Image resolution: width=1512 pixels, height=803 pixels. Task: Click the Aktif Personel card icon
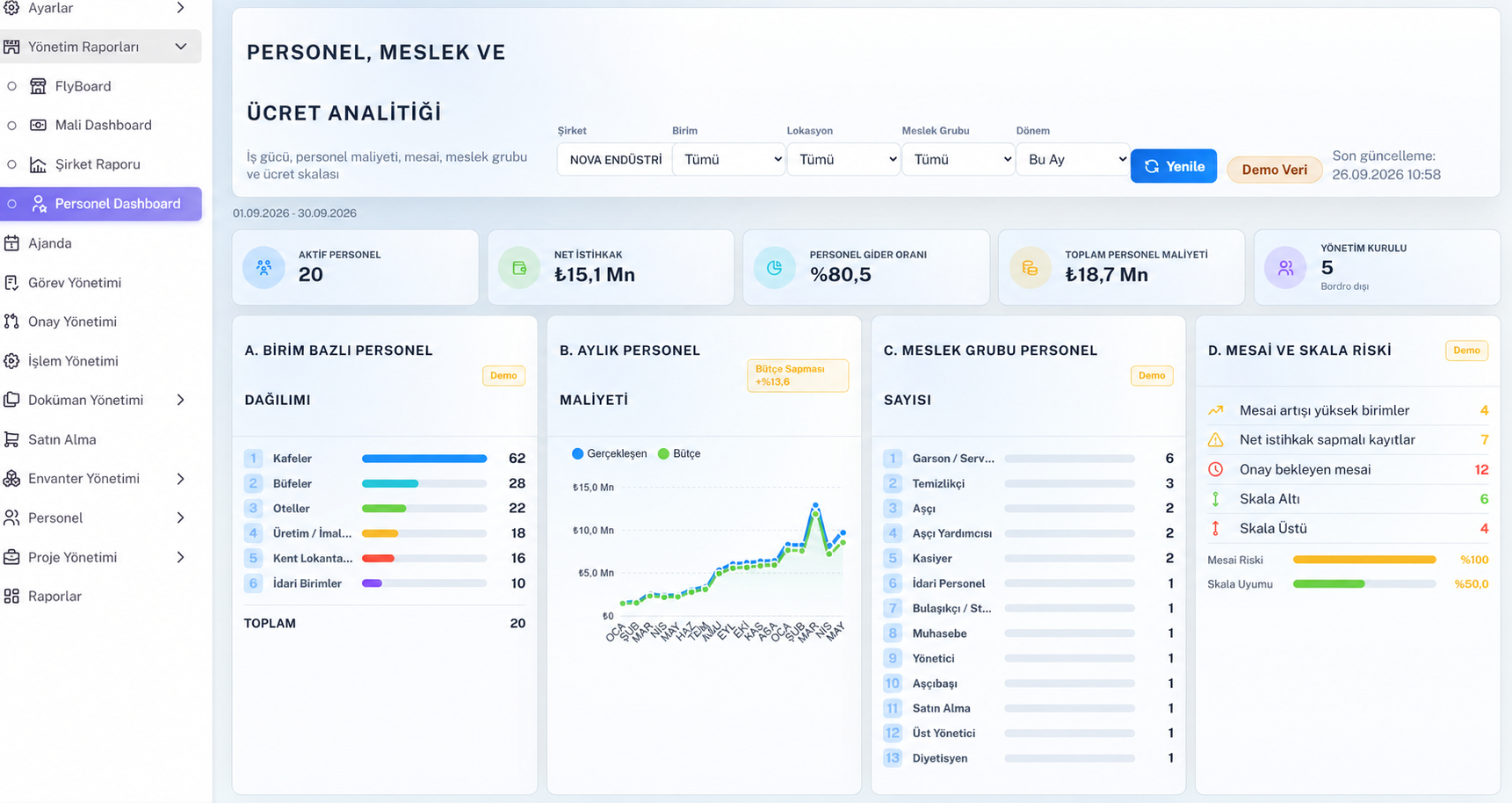pyautogui.click(x=264, y=268)
